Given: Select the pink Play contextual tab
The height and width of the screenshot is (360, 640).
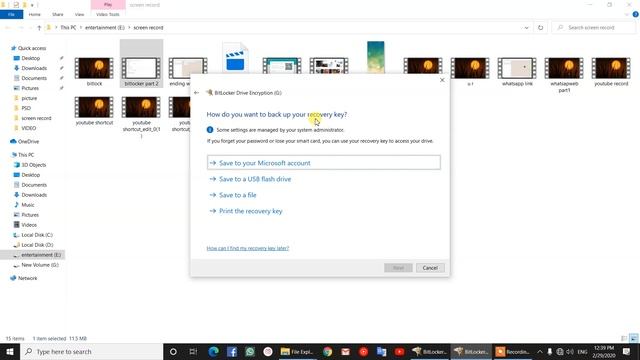Looking at the screenshot, I should [108, 4].
